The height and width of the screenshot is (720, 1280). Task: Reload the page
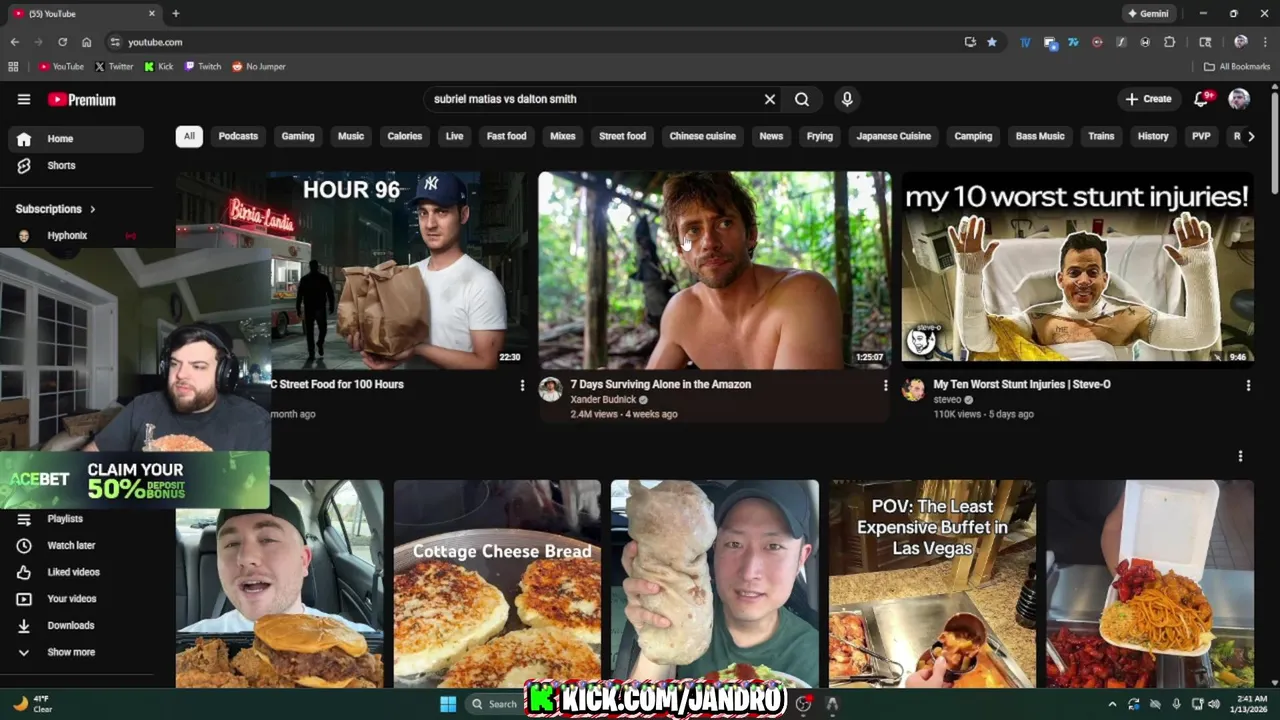(62, 42)
